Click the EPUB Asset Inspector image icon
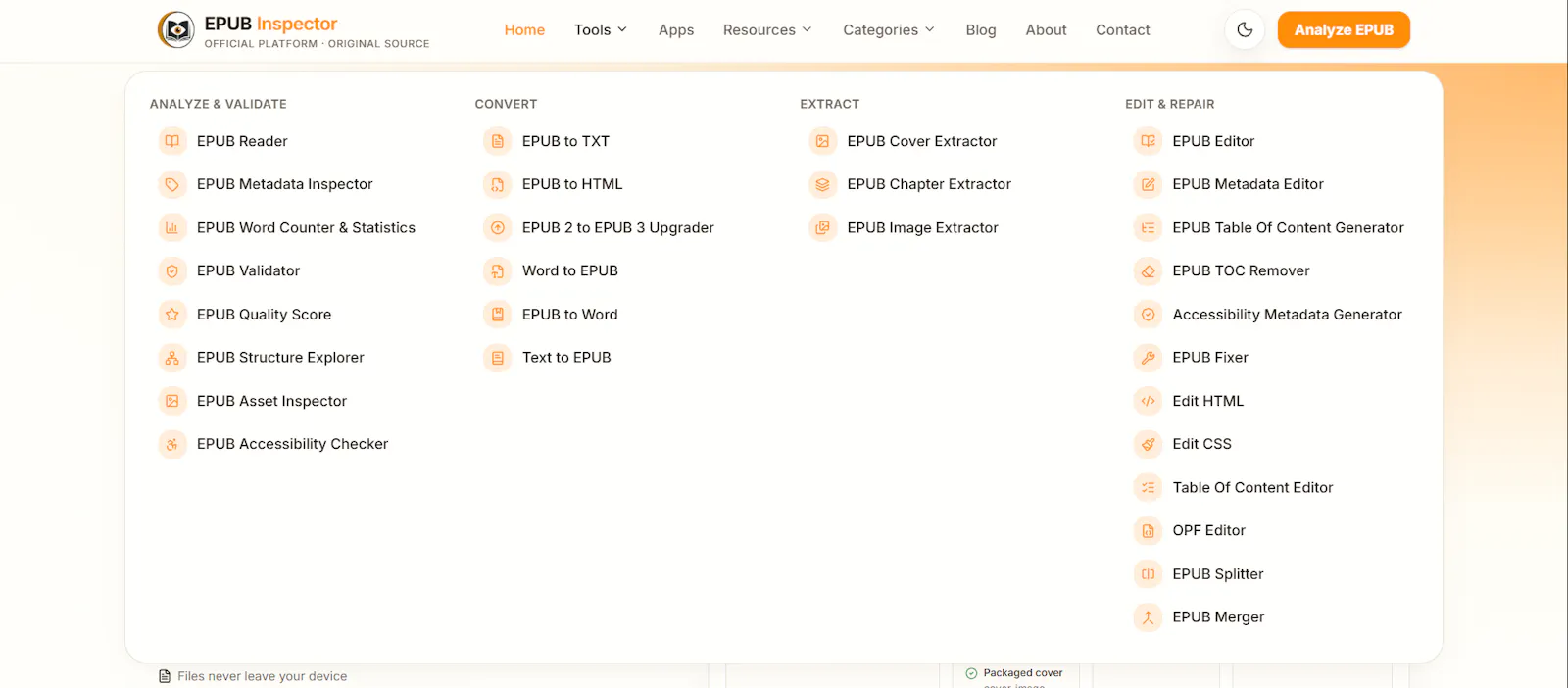 (x=172, y=401)
